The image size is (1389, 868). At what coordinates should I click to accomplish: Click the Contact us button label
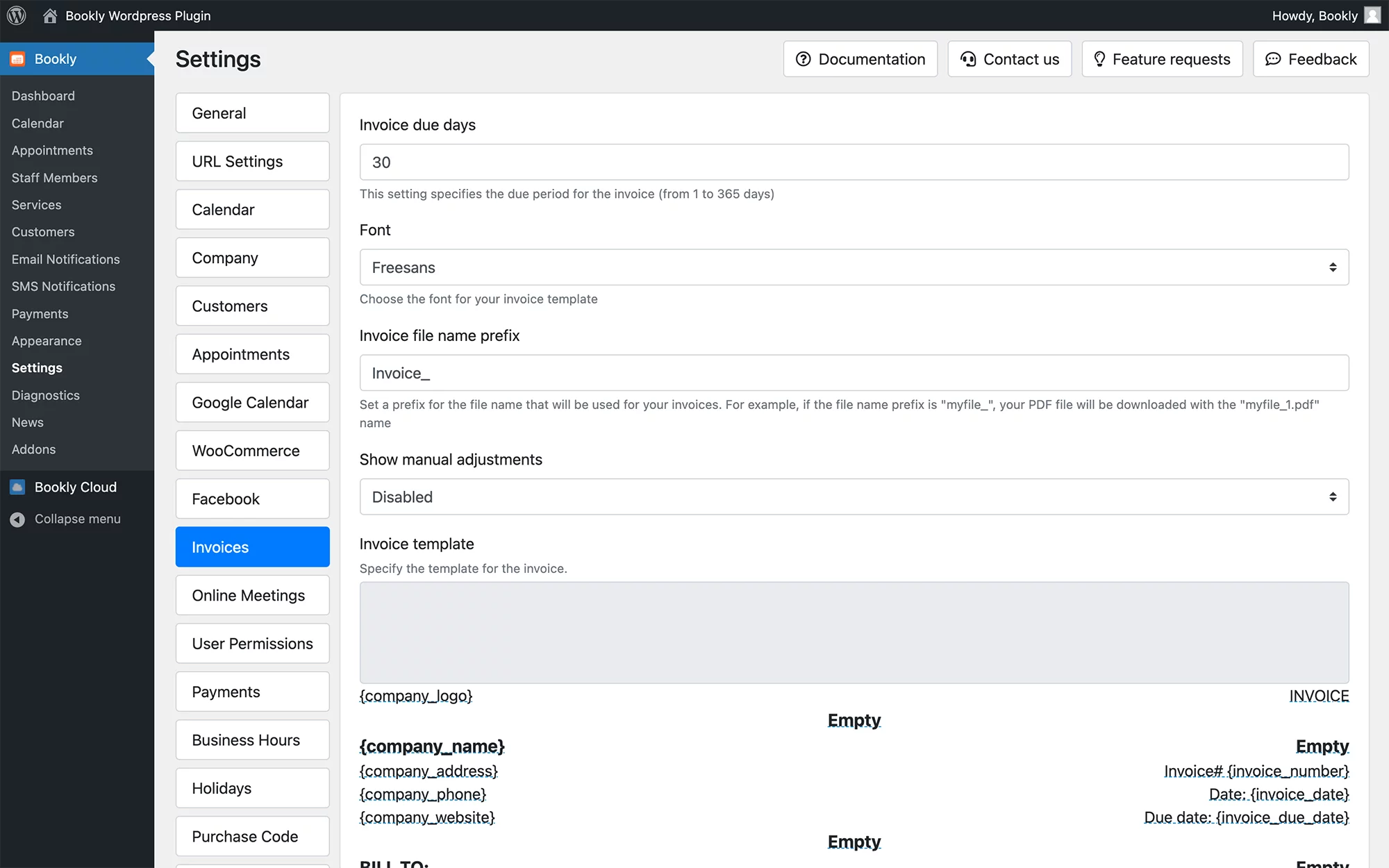(x=1021, y=59)
